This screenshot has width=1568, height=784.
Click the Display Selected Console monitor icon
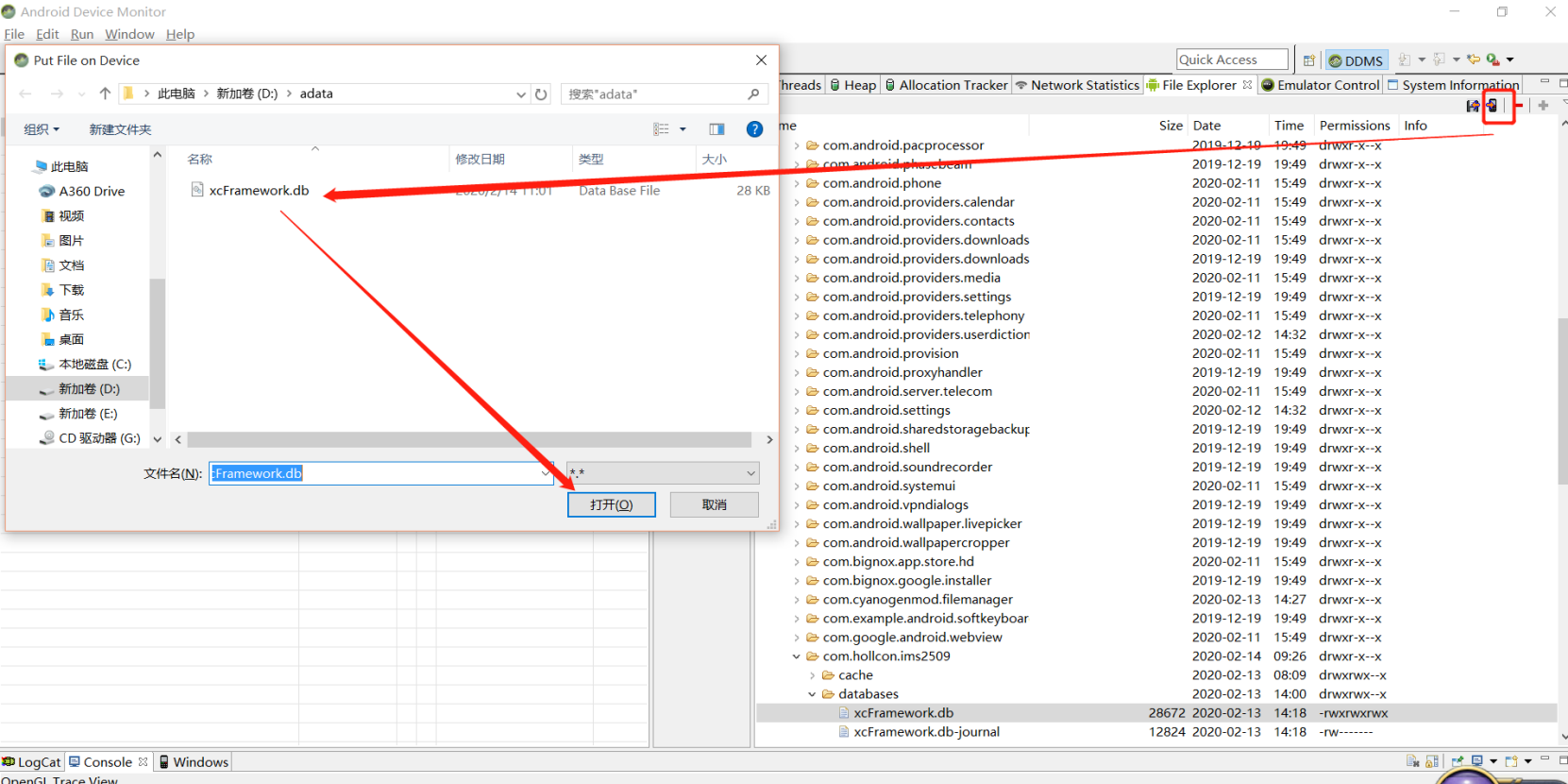pyautogui.click(x=1477, y=761)
